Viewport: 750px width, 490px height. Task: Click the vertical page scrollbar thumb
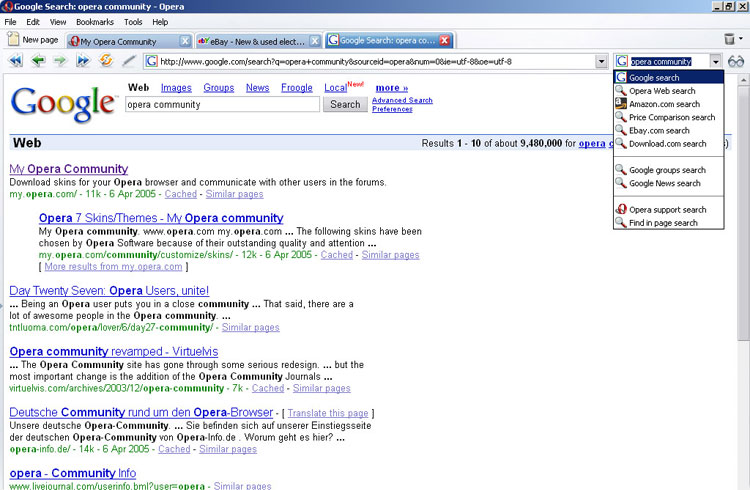[744, 213]
